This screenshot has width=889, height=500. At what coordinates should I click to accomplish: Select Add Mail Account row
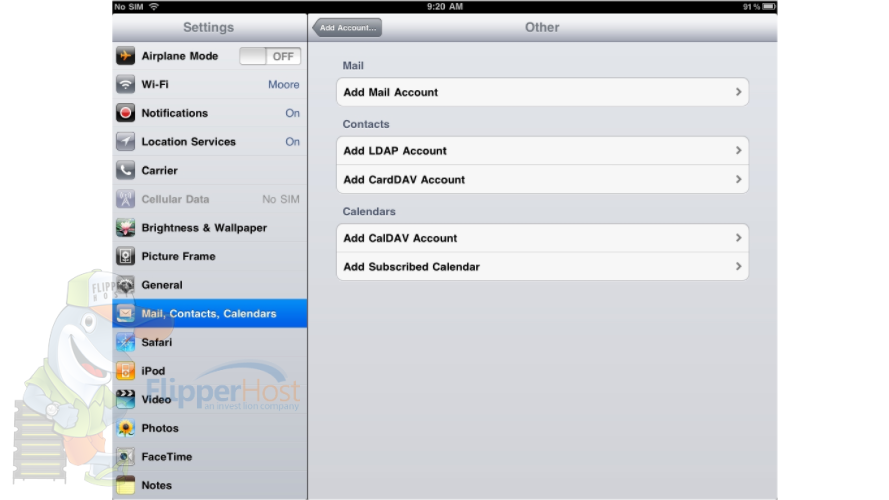tap(542, 92)
